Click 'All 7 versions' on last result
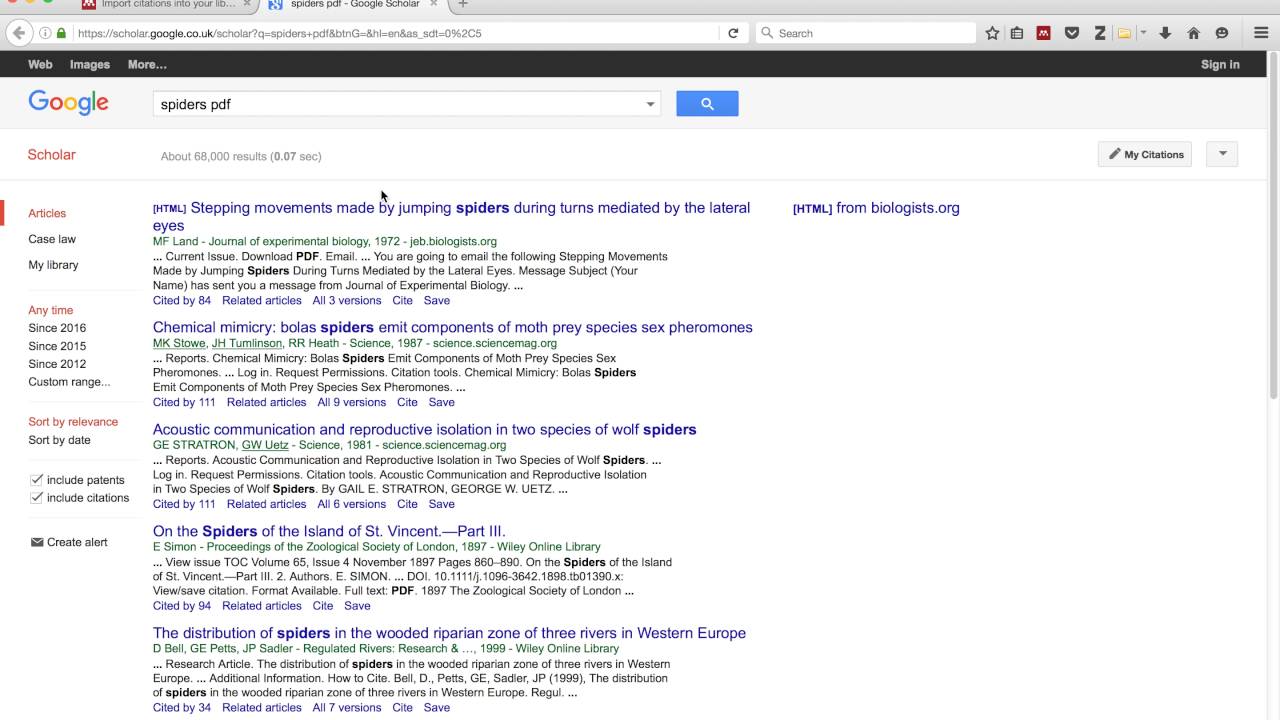1280x720 pixels. point(347,708)
